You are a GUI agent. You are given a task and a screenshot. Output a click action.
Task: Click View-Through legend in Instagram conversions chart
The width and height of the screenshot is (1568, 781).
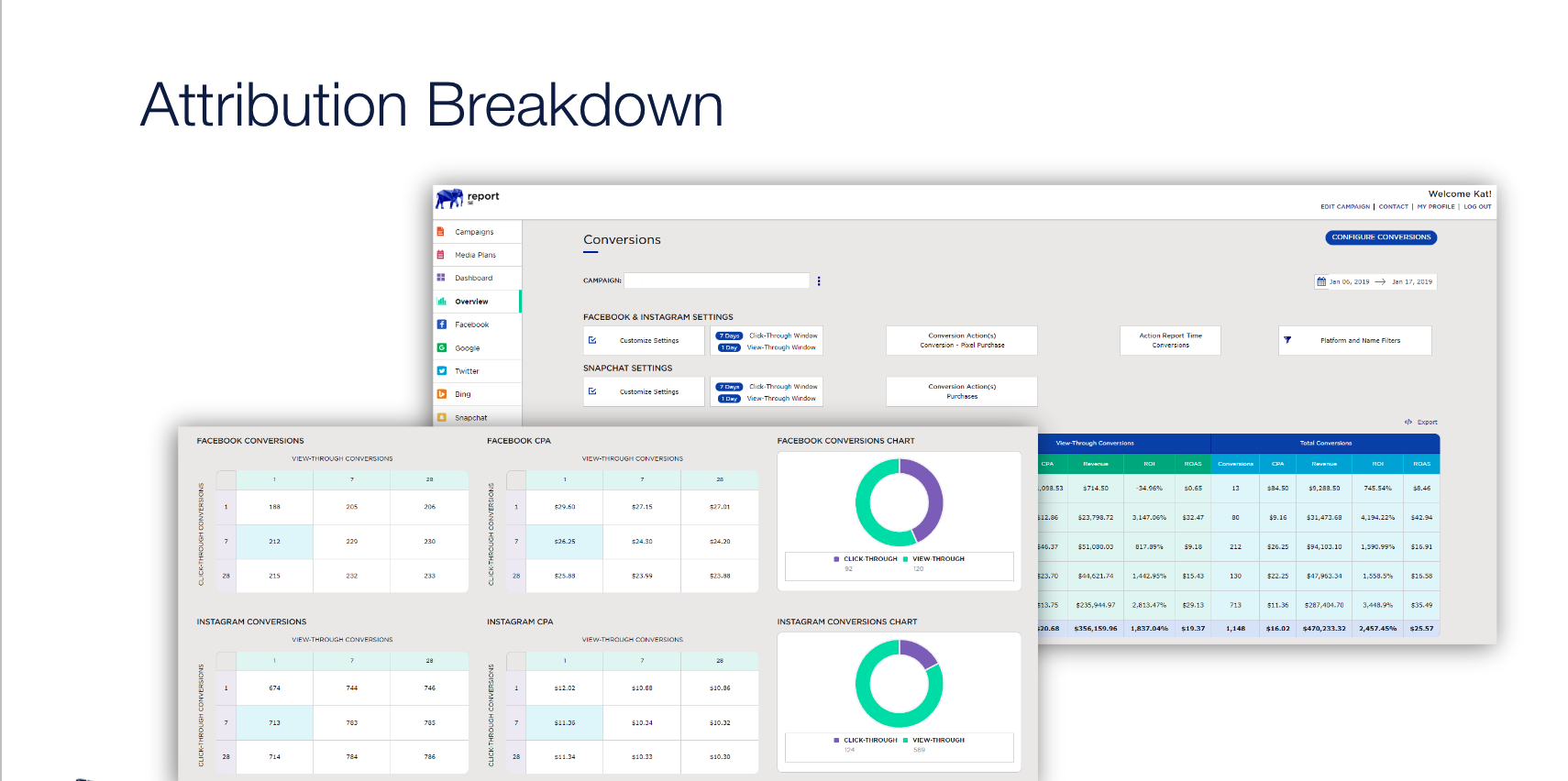[934, 741]
